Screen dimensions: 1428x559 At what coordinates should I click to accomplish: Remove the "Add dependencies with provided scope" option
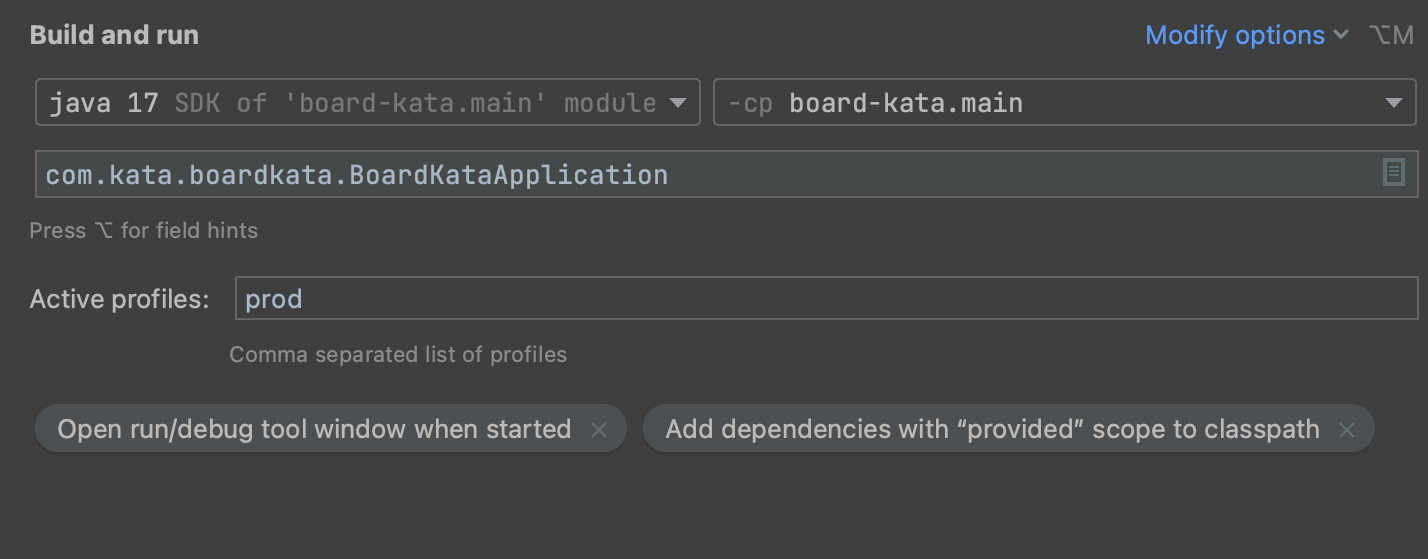coord(1347,430)
